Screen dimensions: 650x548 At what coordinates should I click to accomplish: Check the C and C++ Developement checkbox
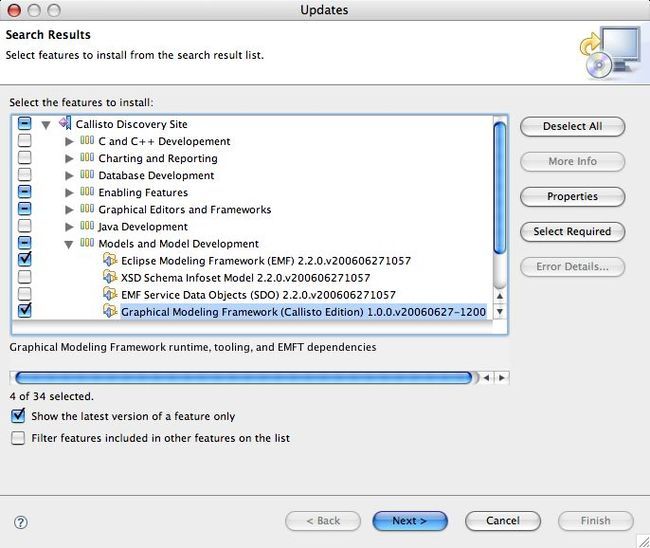coord(24,140)
